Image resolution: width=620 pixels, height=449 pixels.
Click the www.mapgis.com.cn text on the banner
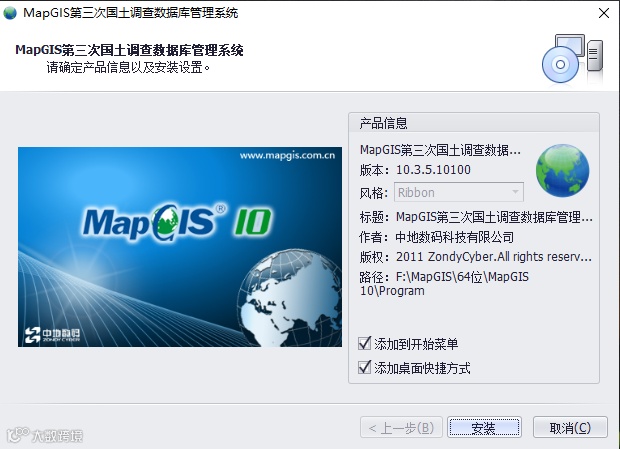(287, 155)
